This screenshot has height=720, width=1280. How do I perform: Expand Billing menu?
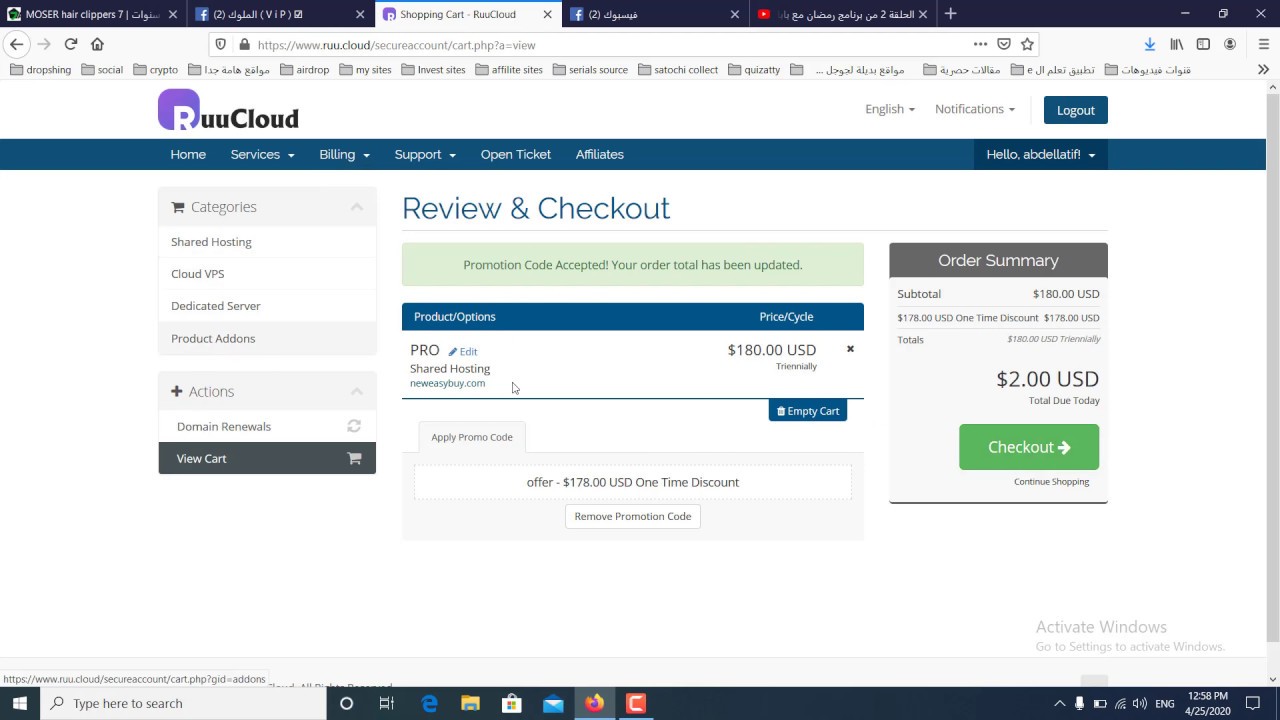(345, 154)
